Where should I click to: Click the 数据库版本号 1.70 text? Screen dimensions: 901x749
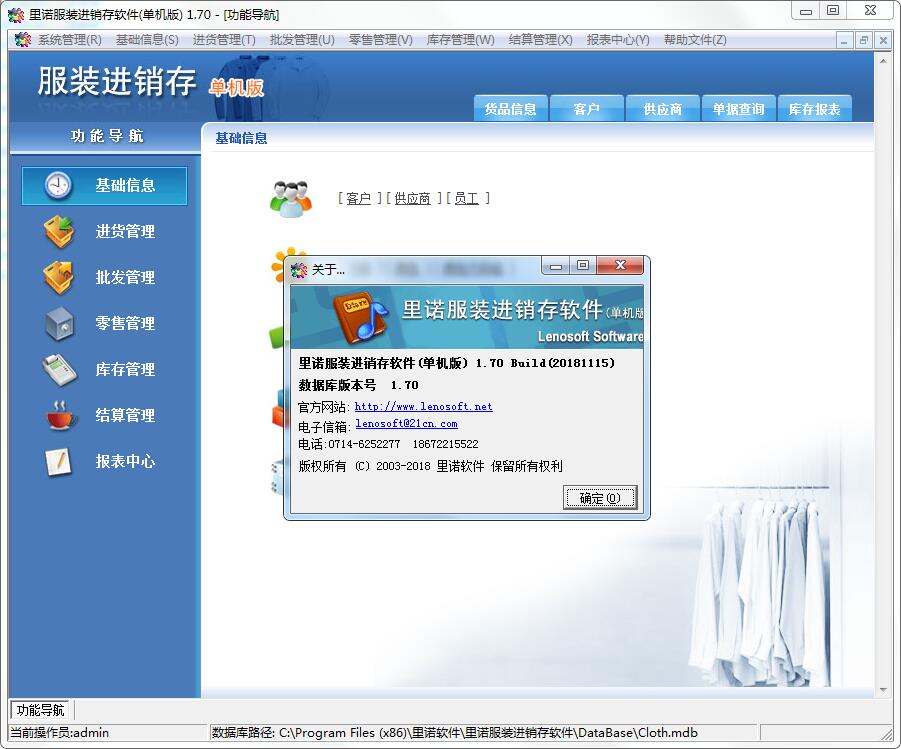[x=359, y=385]
